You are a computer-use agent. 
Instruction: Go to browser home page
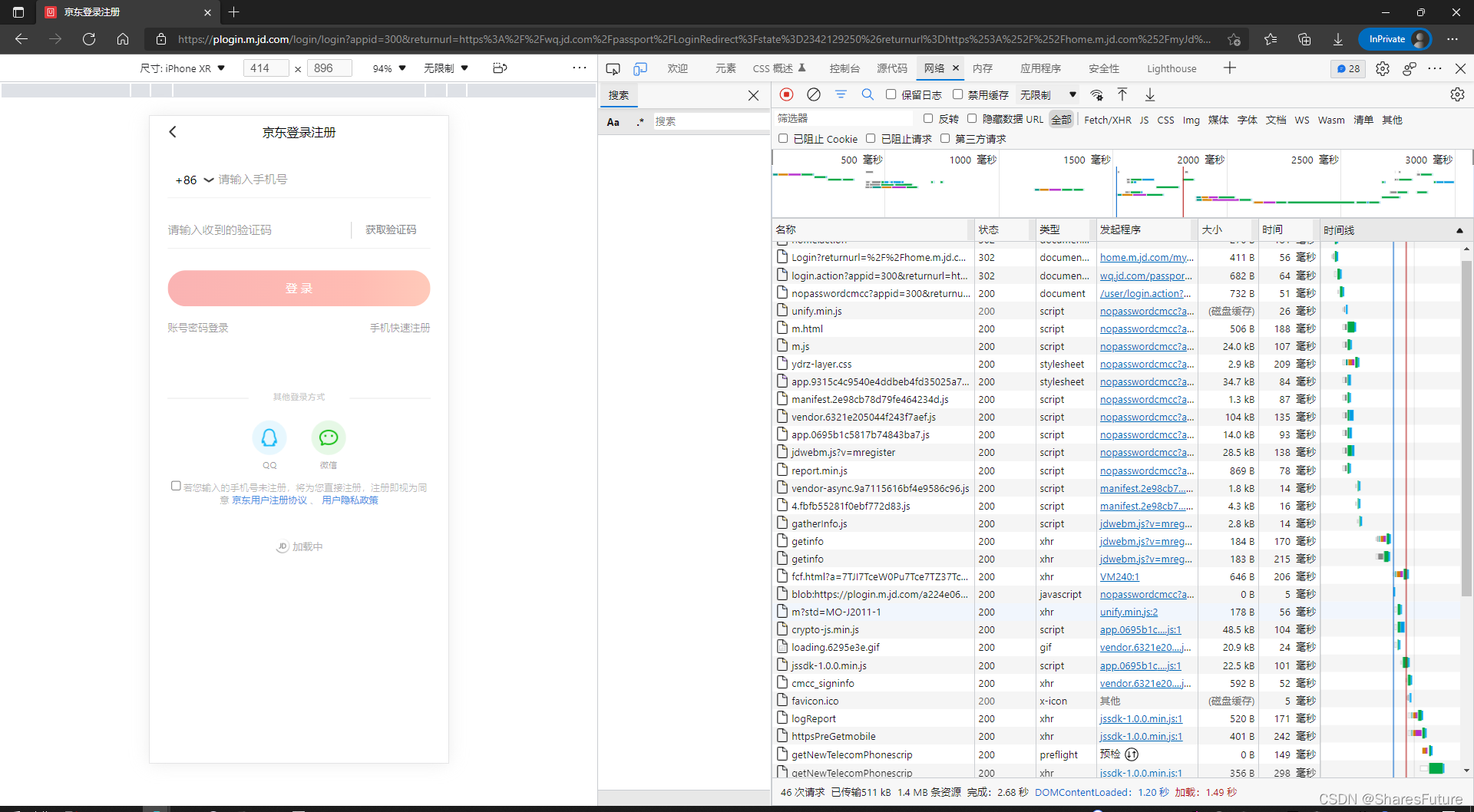click(123, 39)
